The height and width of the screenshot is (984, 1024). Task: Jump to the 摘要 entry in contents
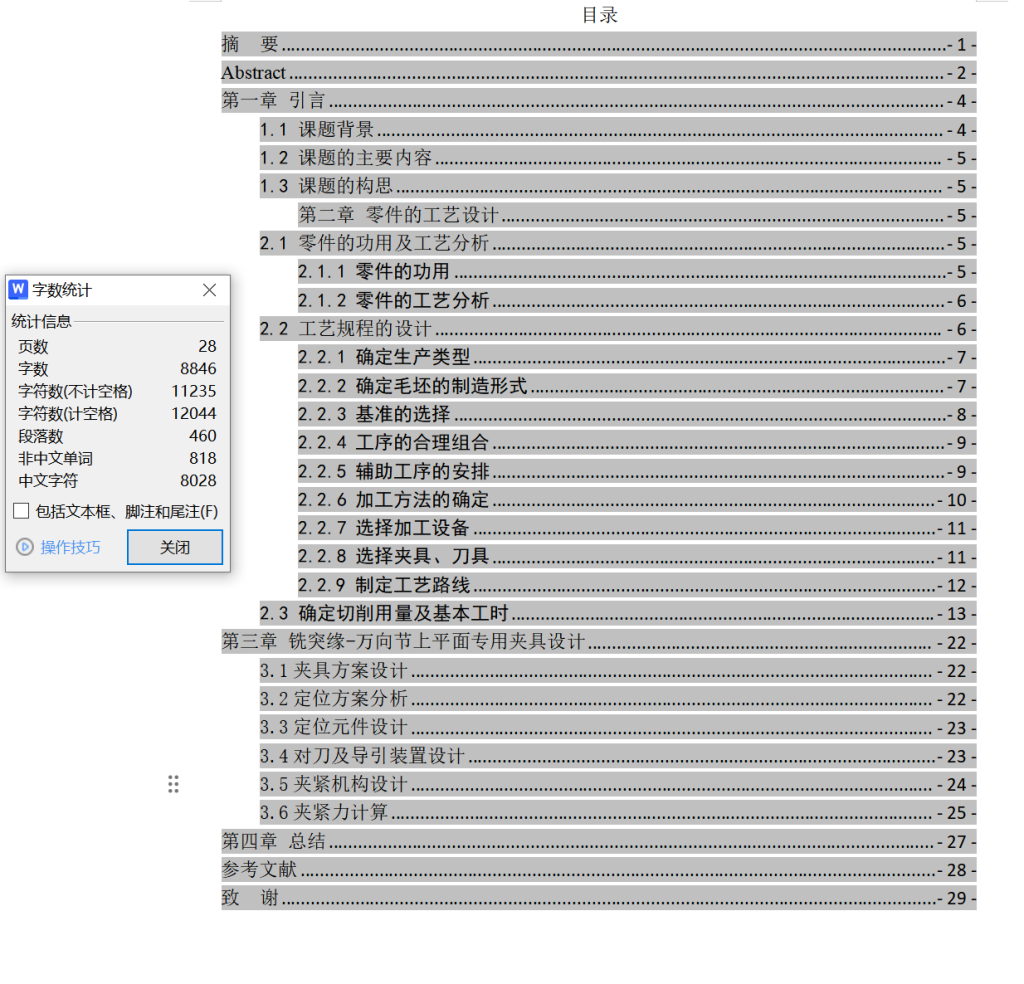[250, 44]
